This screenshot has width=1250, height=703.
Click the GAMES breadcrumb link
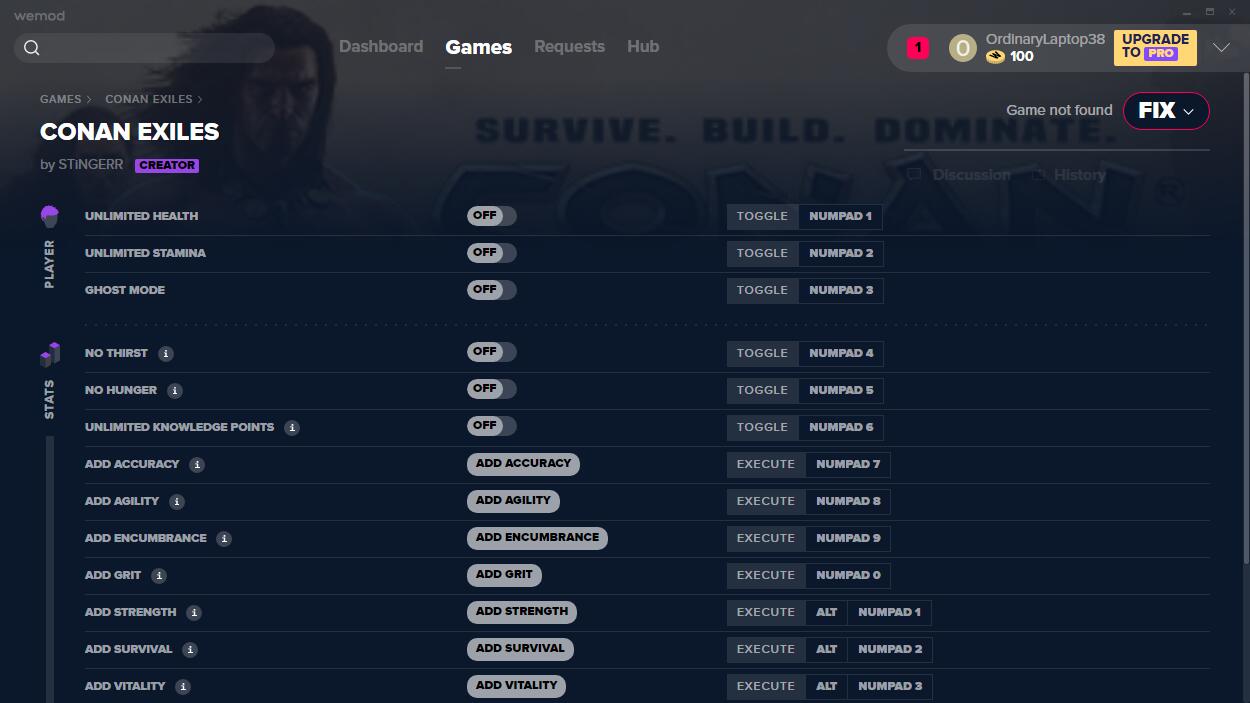click(60, 100)
